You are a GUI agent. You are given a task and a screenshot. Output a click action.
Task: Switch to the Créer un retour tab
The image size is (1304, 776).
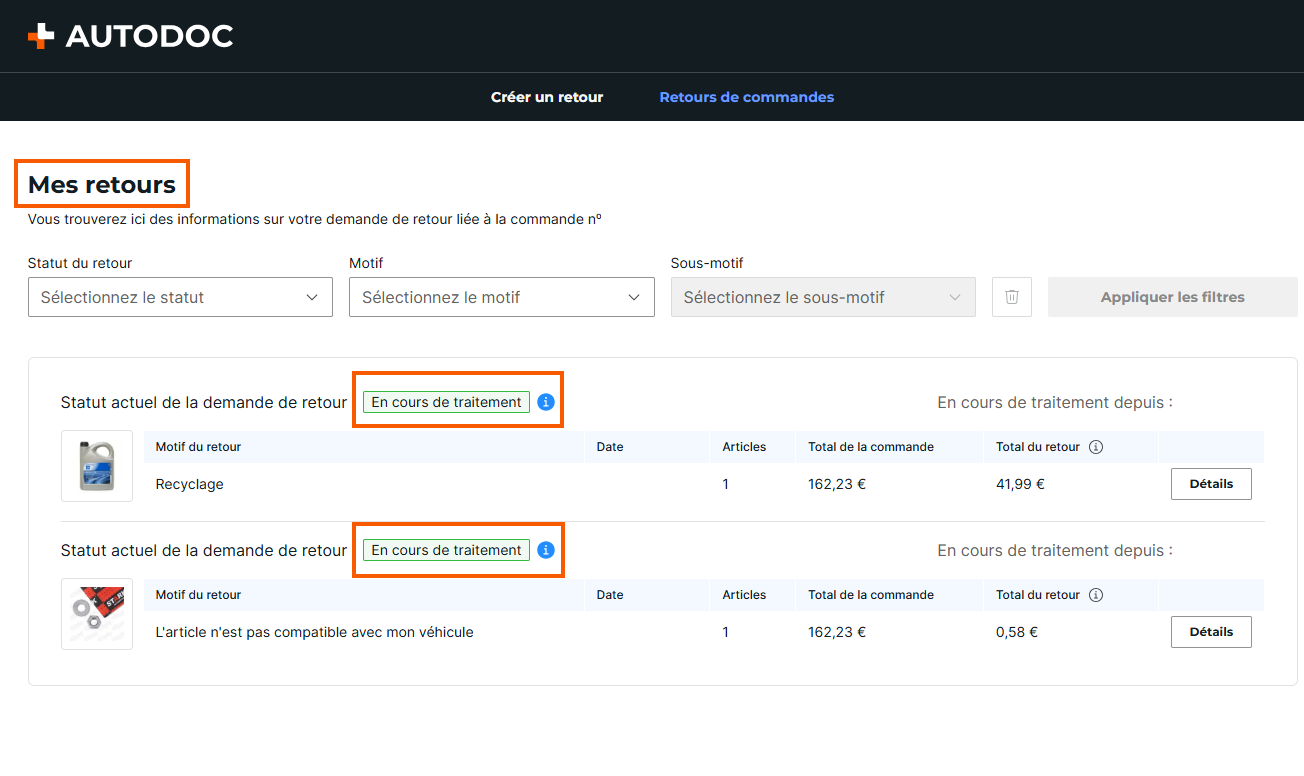point(547,97)
